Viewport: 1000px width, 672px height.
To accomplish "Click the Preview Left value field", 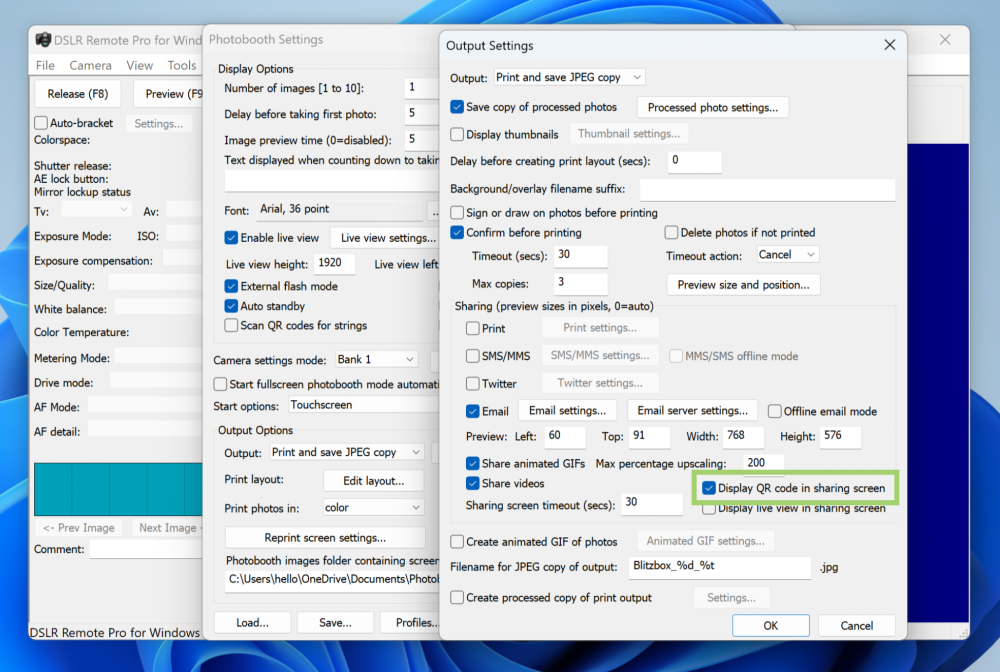I will [x=565, y=436].
